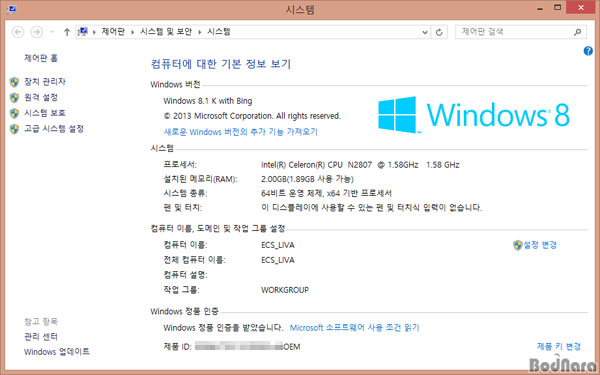
Task: Click the shield icon beside 고급 시스템 설정
Action: pyautogui.click(x=15, y=129)
